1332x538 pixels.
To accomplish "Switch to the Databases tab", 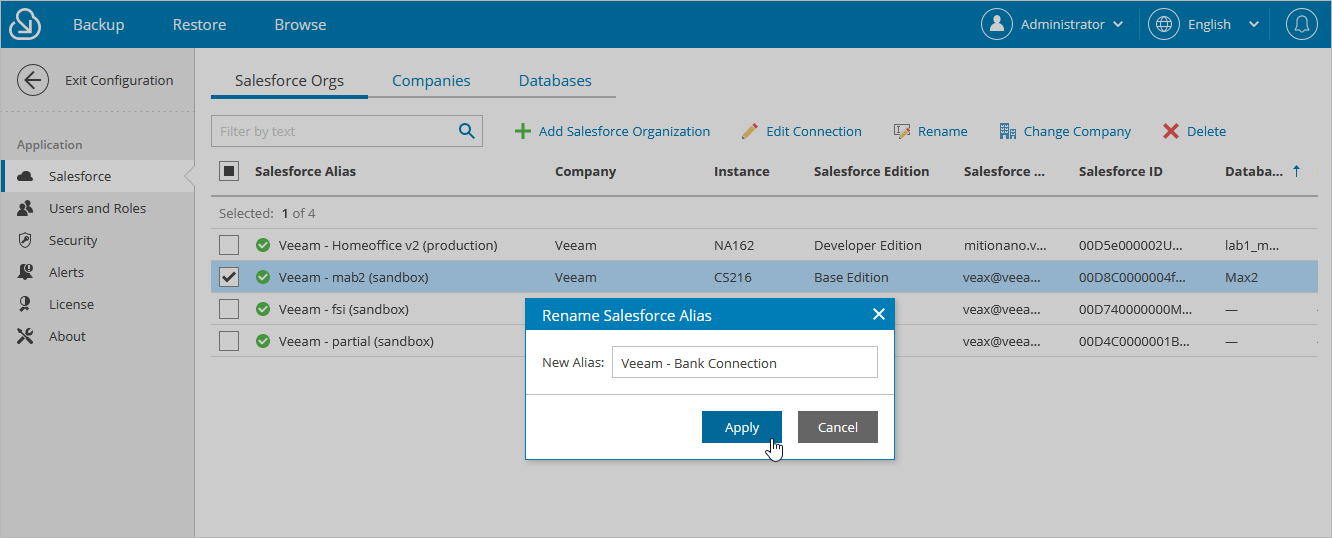I will pos(555,80).
